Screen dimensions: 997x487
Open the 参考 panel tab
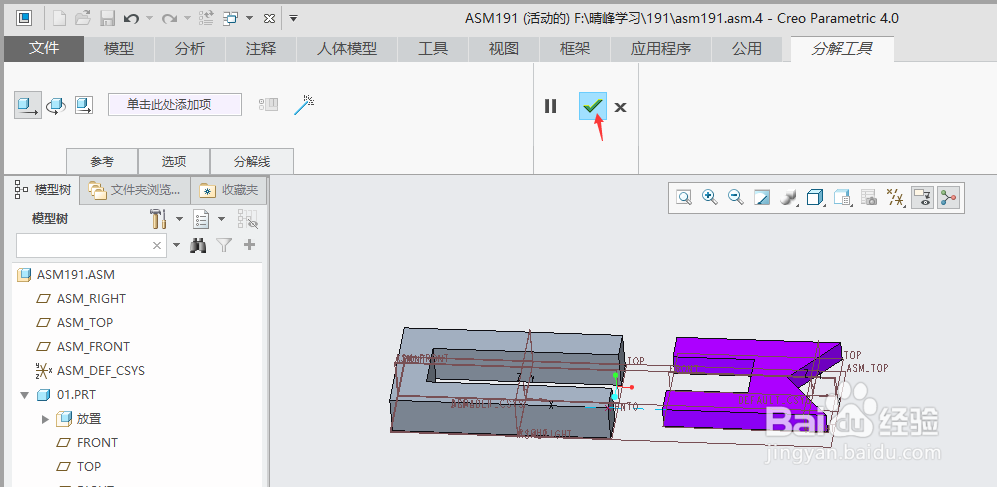[102, 161]
